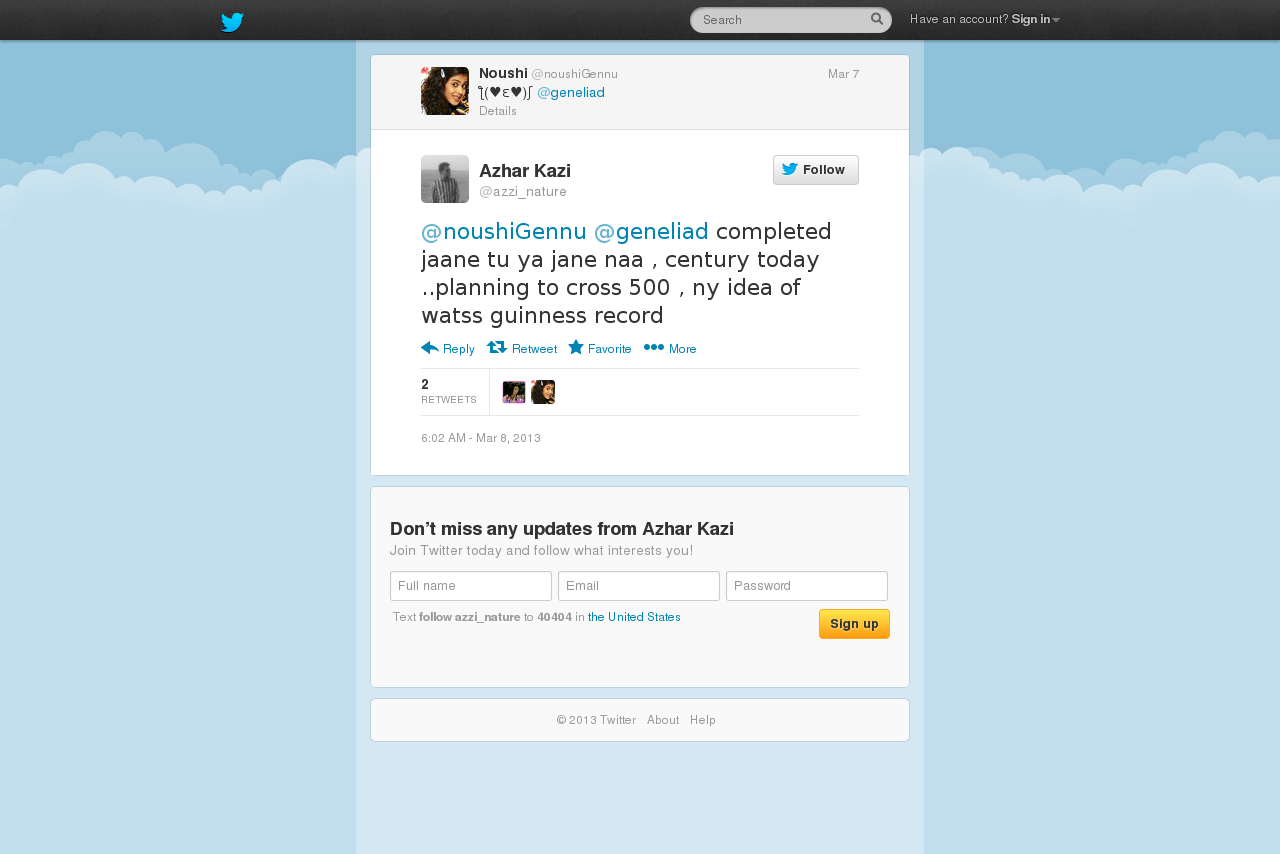Click the Sign up button
This screenshot has height=854, width=1280.
854,624
